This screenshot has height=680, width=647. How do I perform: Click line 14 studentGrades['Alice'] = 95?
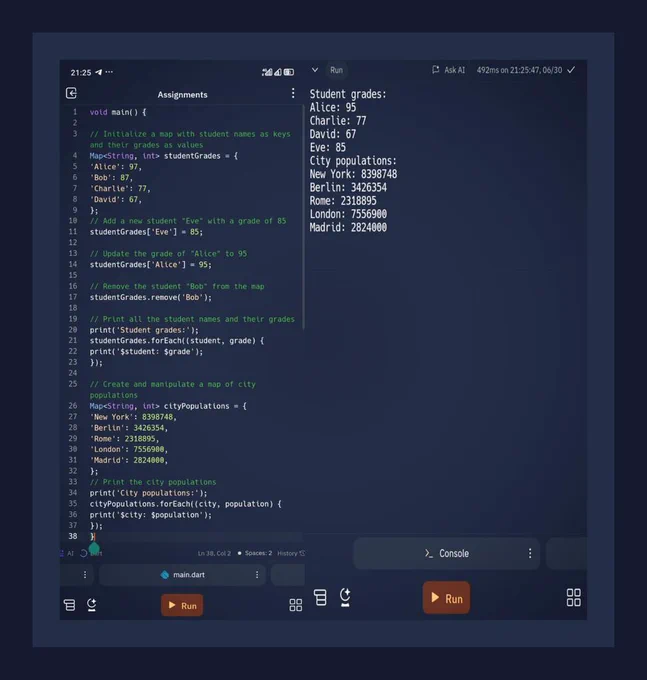[x=150, y=264]
